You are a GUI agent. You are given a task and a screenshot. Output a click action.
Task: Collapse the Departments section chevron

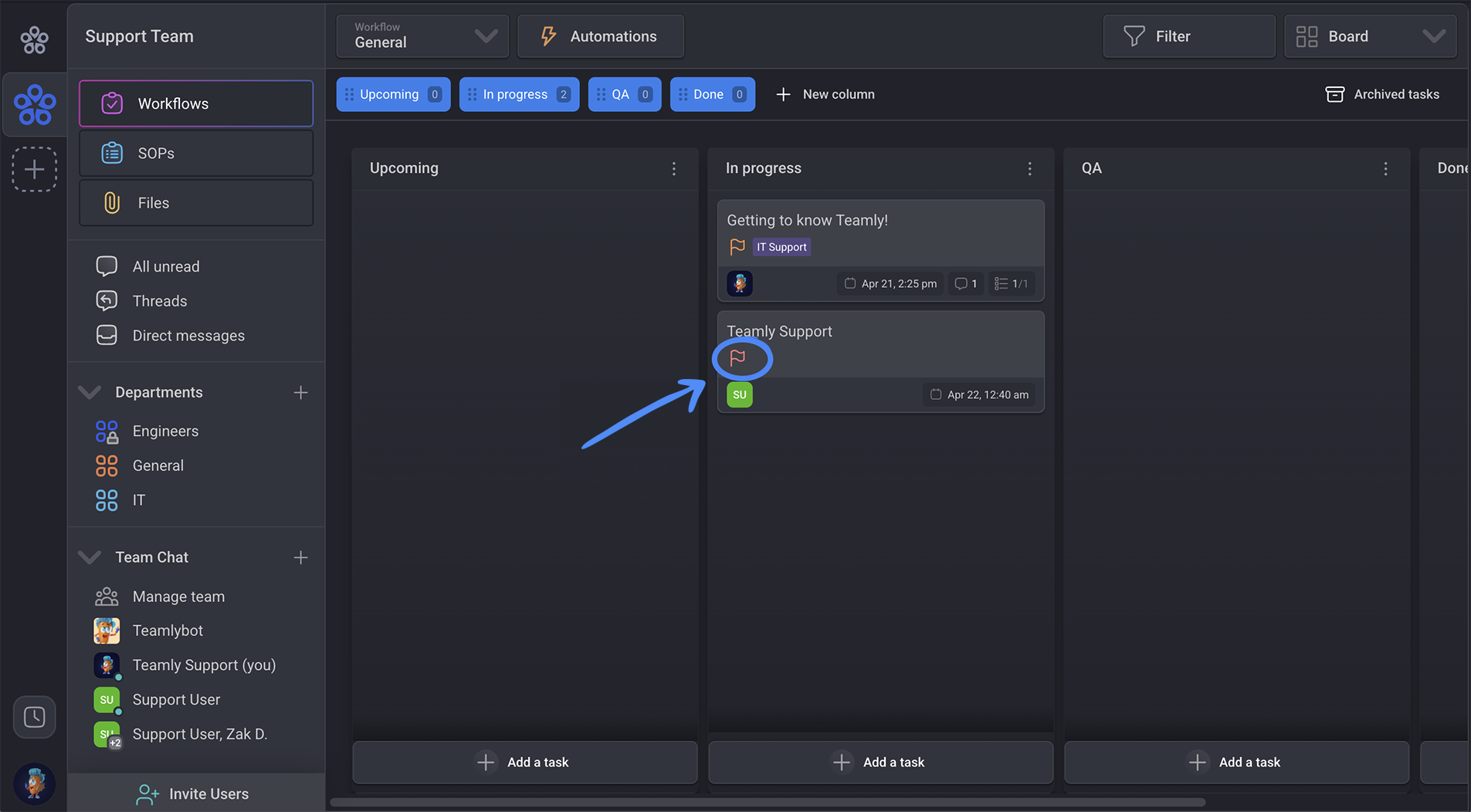point(90,392)
